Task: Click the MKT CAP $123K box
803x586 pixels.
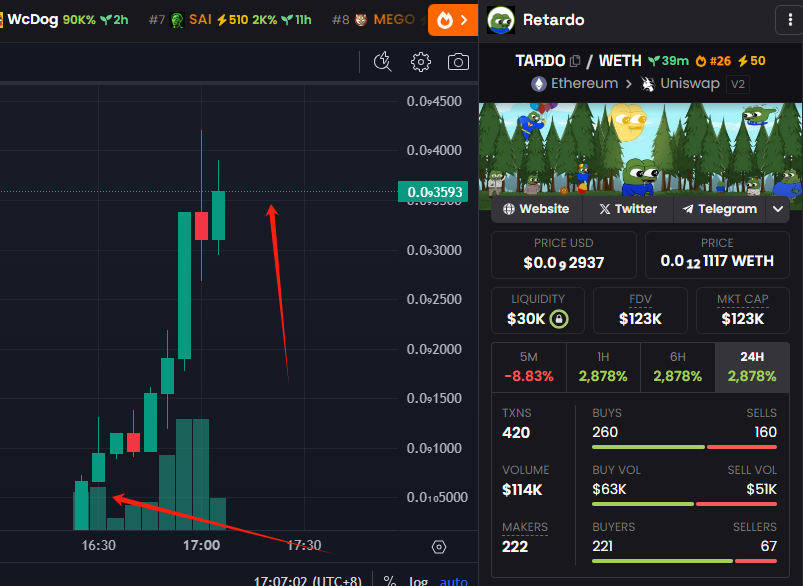Action: pyautogui.click(x=743, y=310)
